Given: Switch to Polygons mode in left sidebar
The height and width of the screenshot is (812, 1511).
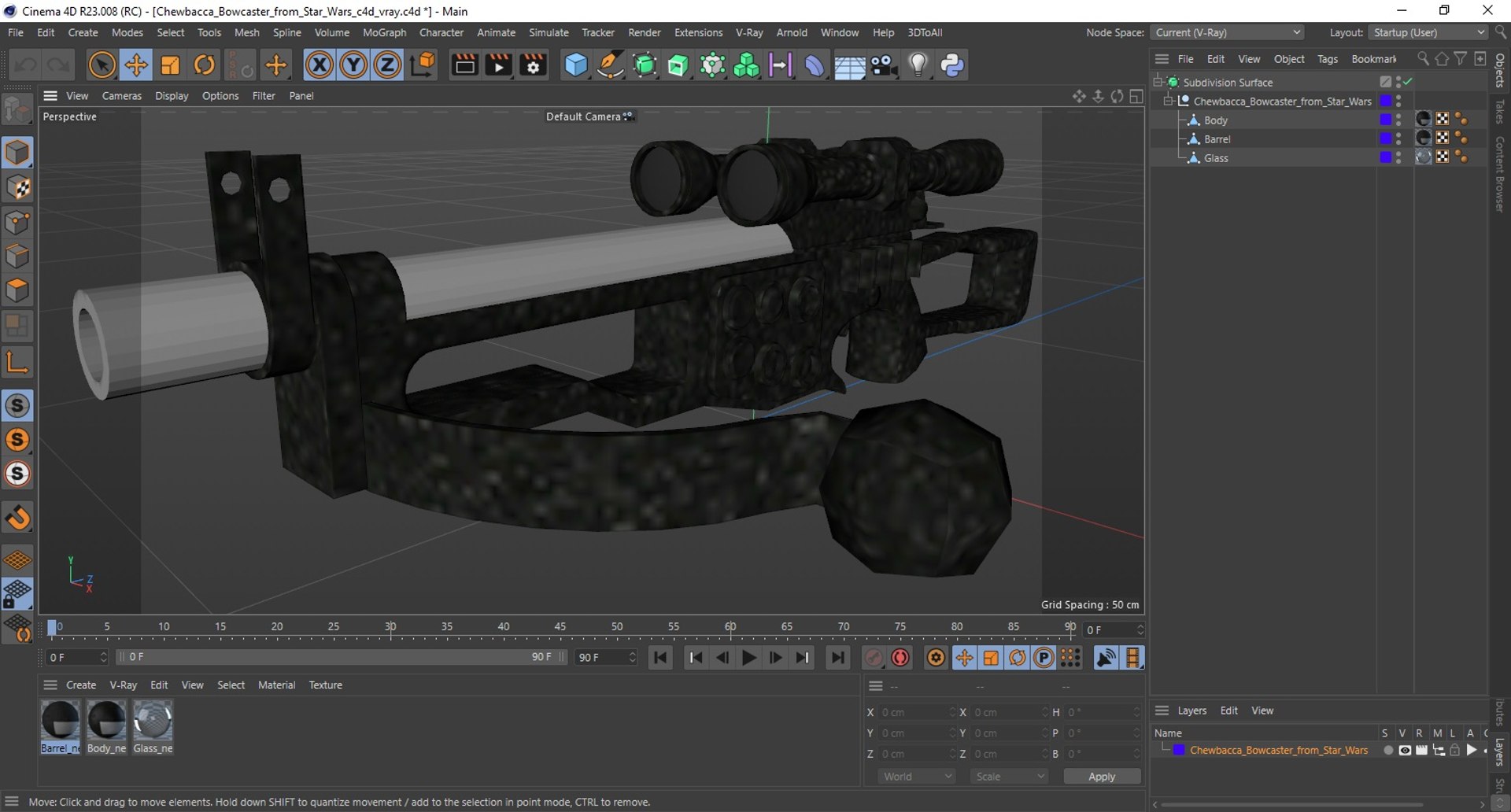Looking at the screenshot, I should click(x=17, y=290).
